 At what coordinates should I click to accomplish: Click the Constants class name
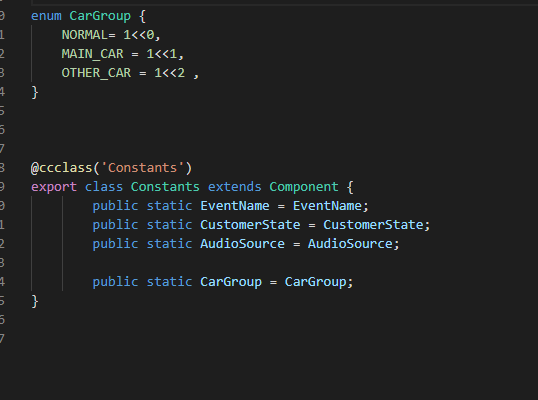165,187
